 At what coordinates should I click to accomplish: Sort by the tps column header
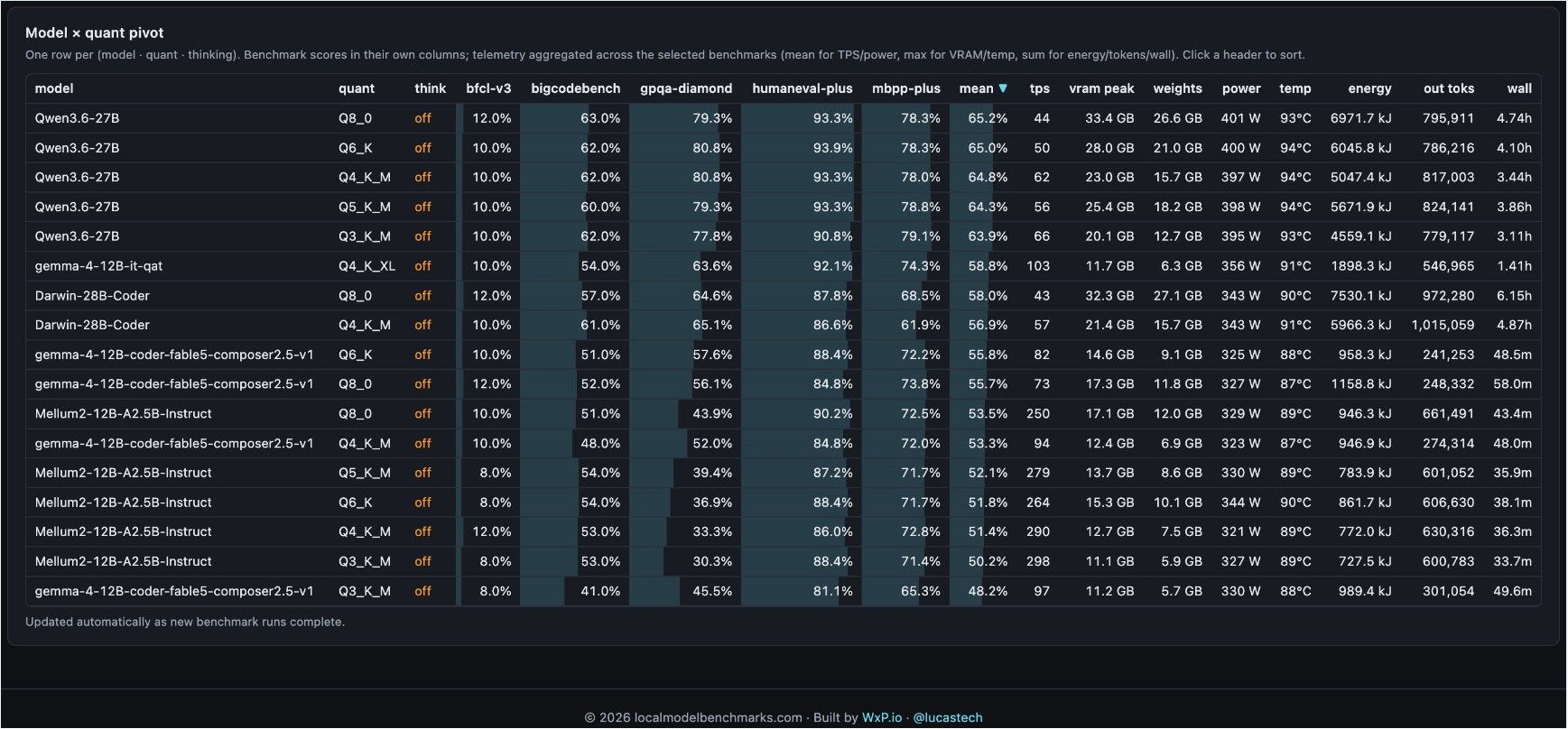click(1040, 88)
